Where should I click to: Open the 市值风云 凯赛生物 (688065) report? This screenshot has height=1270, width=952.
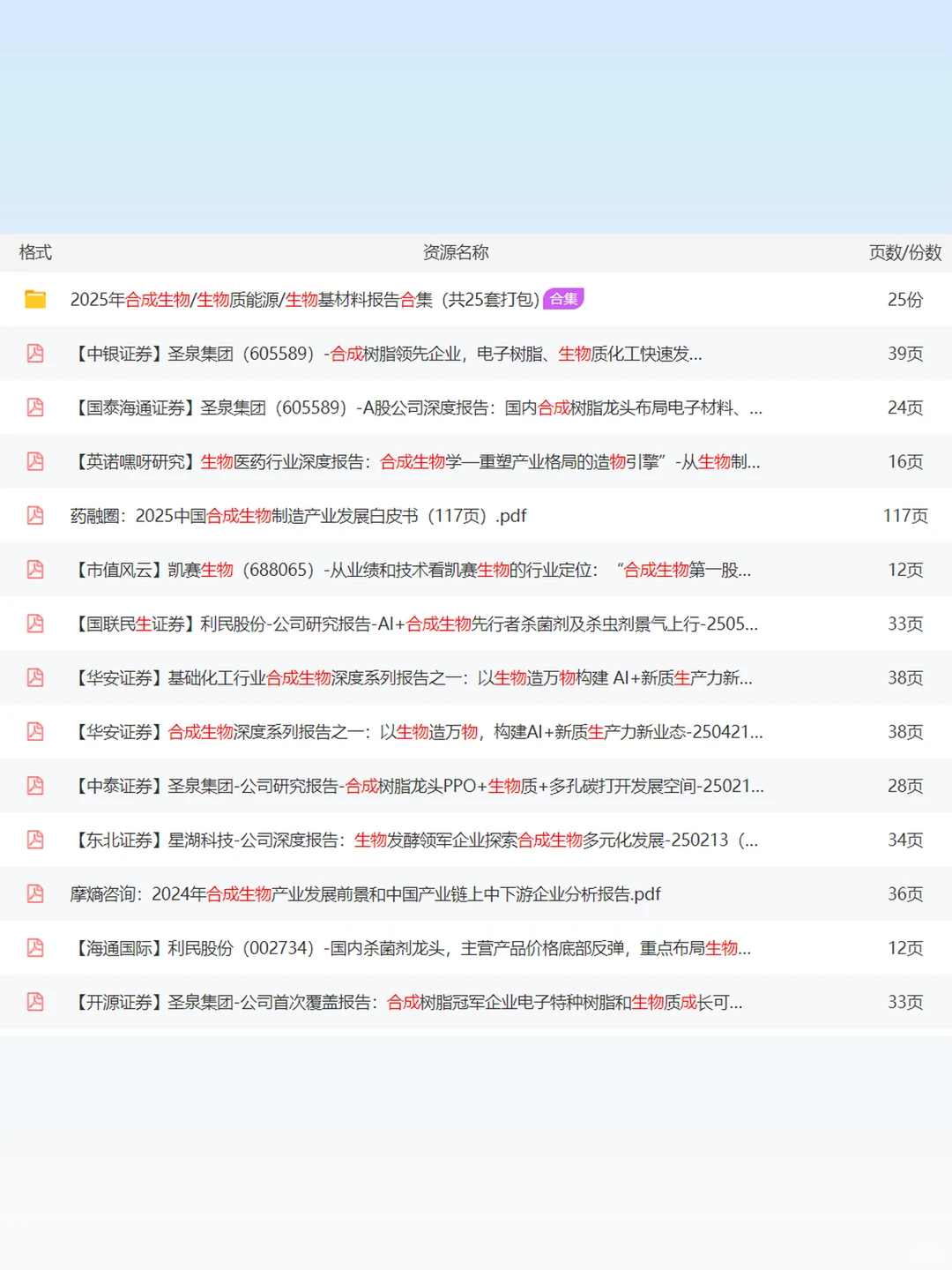(411, 570)
